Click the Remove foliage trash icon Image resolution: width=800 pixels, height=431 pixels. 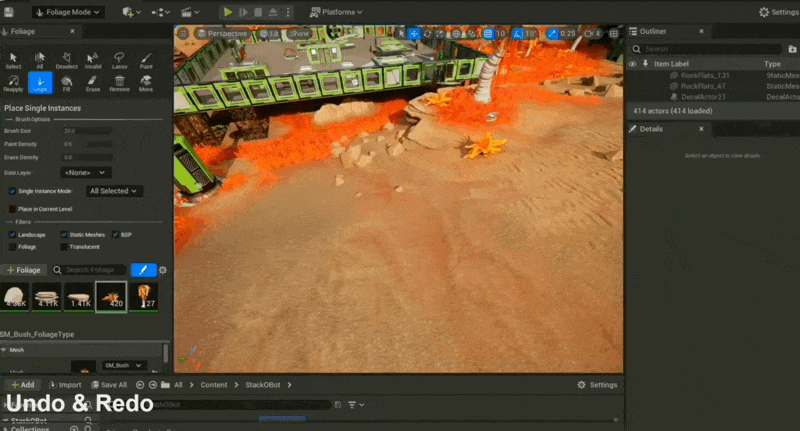[x=119, y=82]
